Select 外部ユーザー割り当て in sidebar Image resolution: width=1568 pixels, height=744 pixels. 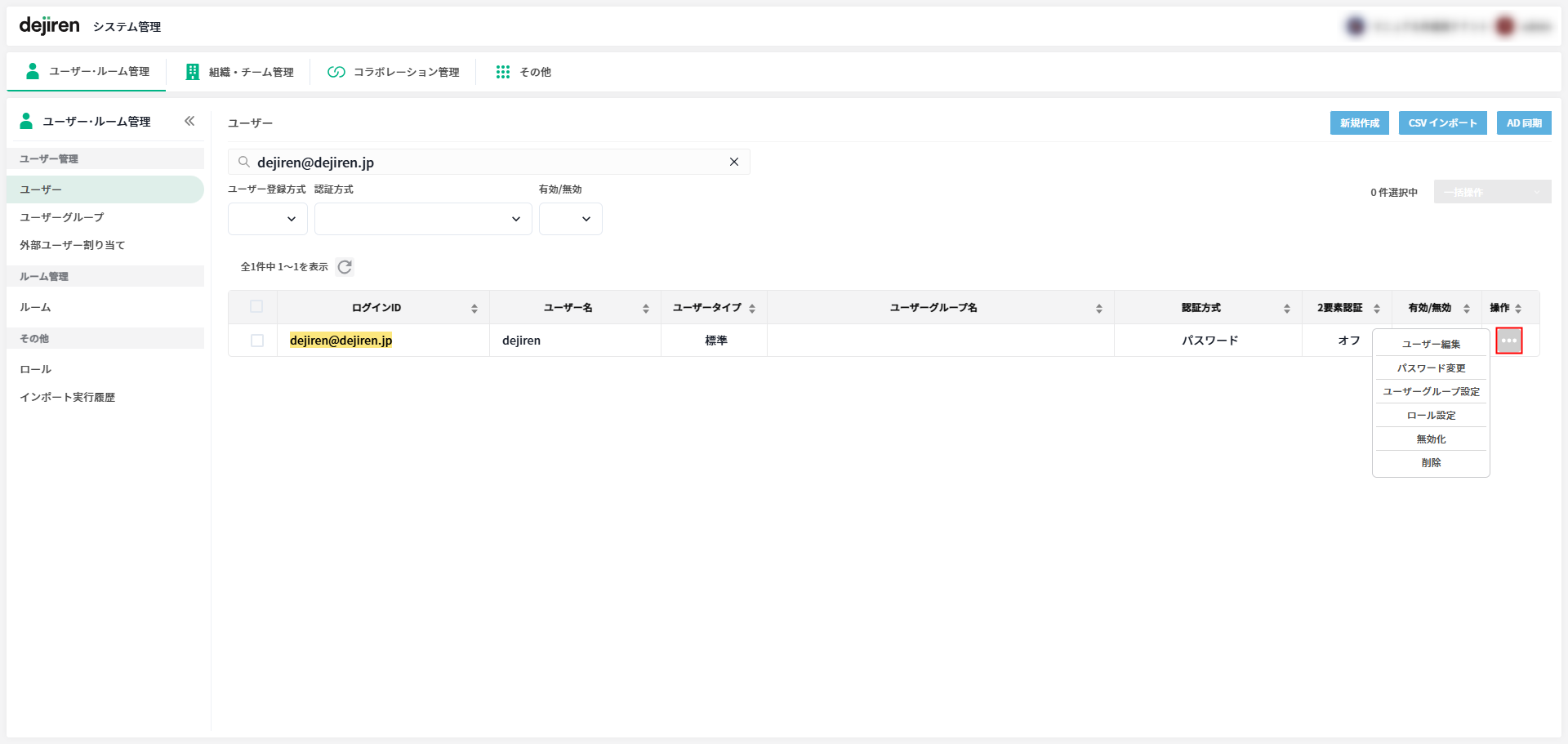point(73,245)
